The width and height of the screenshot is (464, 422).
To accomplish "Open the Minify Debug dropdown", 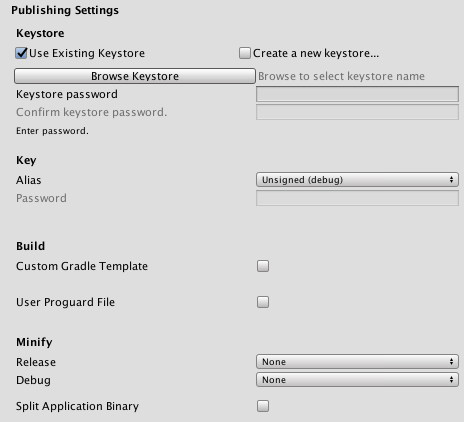I will point(357,380).
